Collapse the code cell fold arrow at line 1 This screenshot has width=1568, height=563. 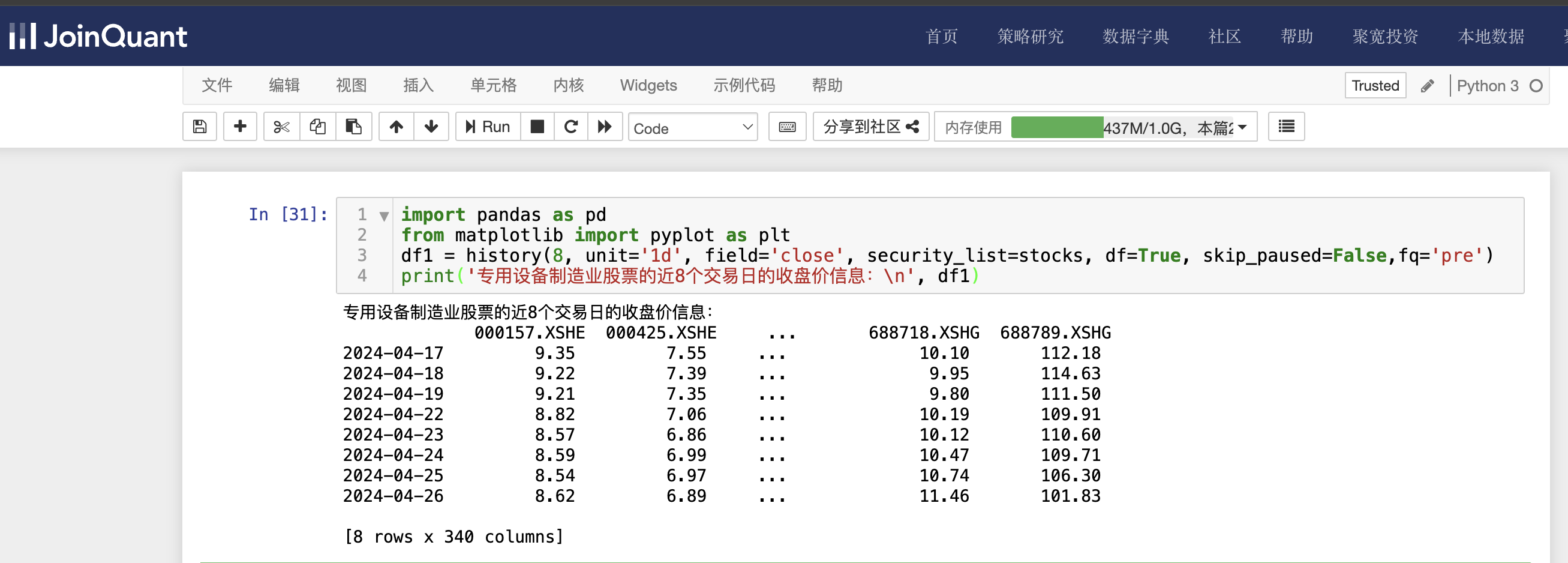point(384,215)
